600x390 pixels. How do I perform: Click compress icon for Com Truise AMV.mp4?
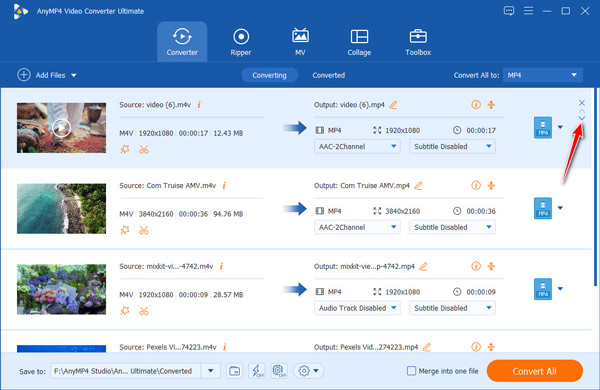(x=491, y=185)
